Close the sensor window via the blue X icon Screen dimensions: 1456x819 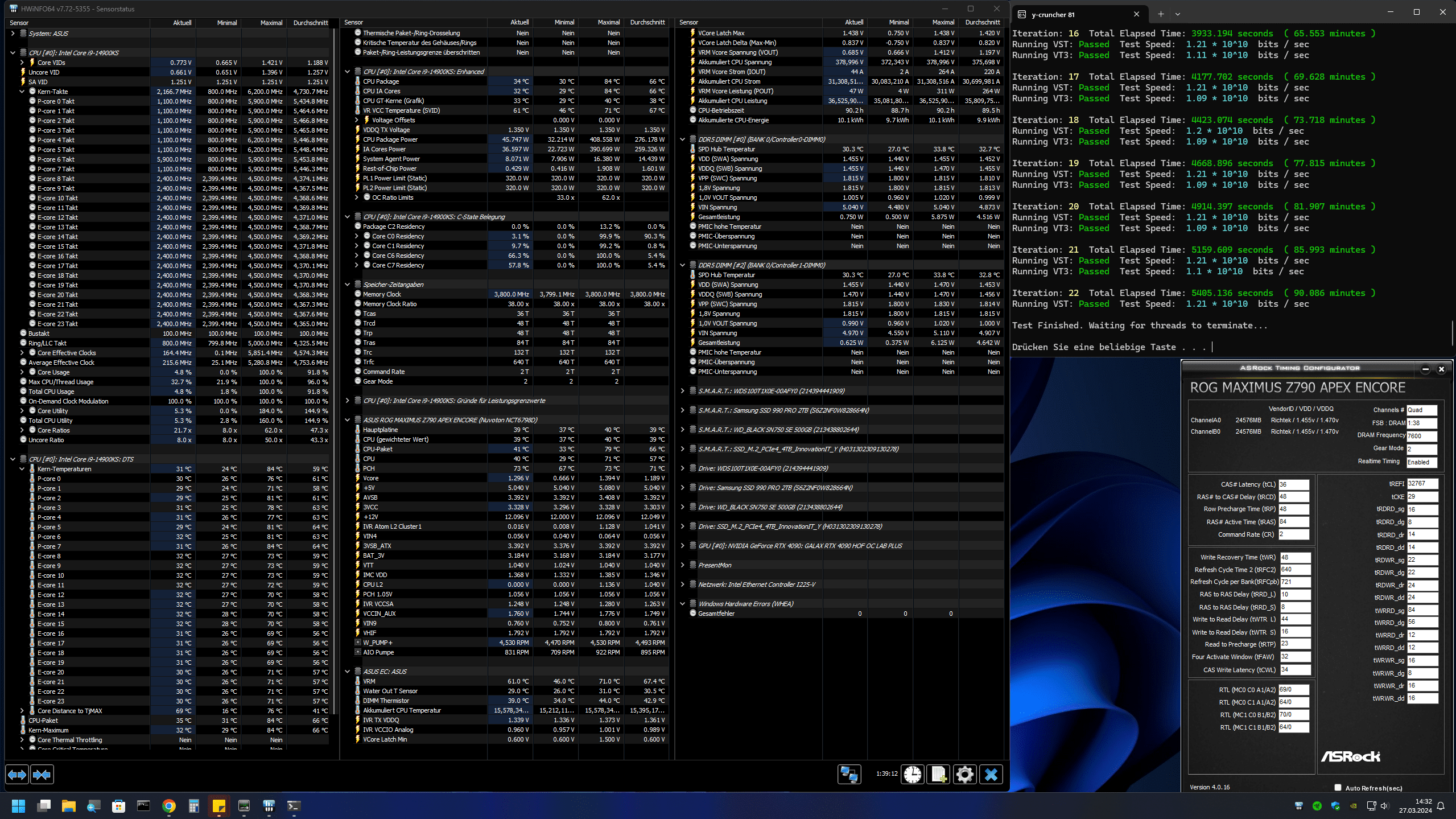pyautogui.click(x=991, y=775)
